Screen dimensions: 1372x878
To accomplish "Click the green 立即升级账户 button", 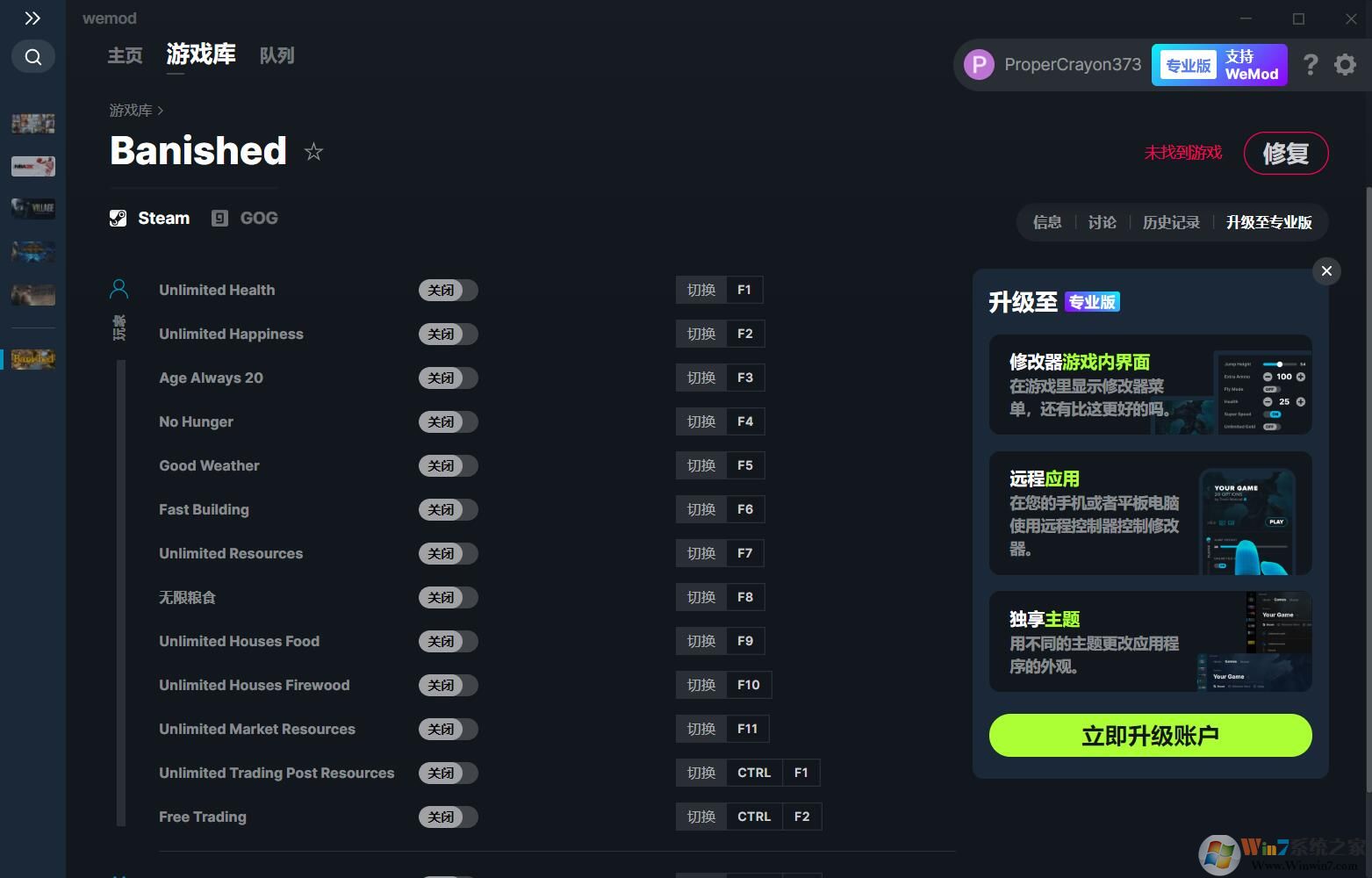I will [x=1150, y=735].
